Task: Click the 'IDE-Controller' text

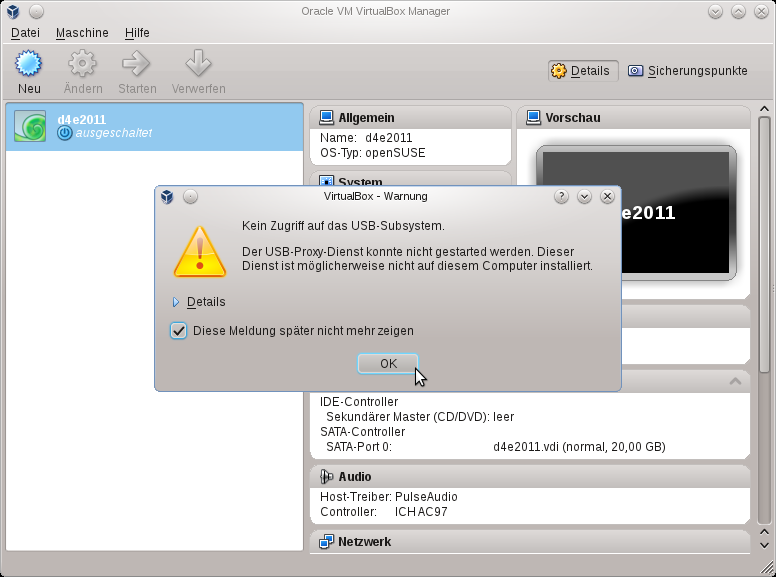Action: (x=359, y=402)
